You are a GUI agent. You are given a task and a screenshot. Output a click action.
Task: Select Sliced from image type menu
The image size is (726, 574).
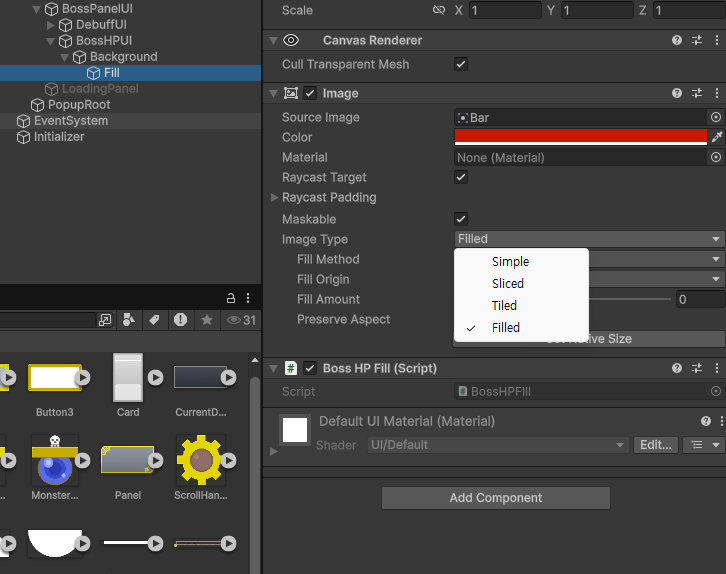(507, 283)
